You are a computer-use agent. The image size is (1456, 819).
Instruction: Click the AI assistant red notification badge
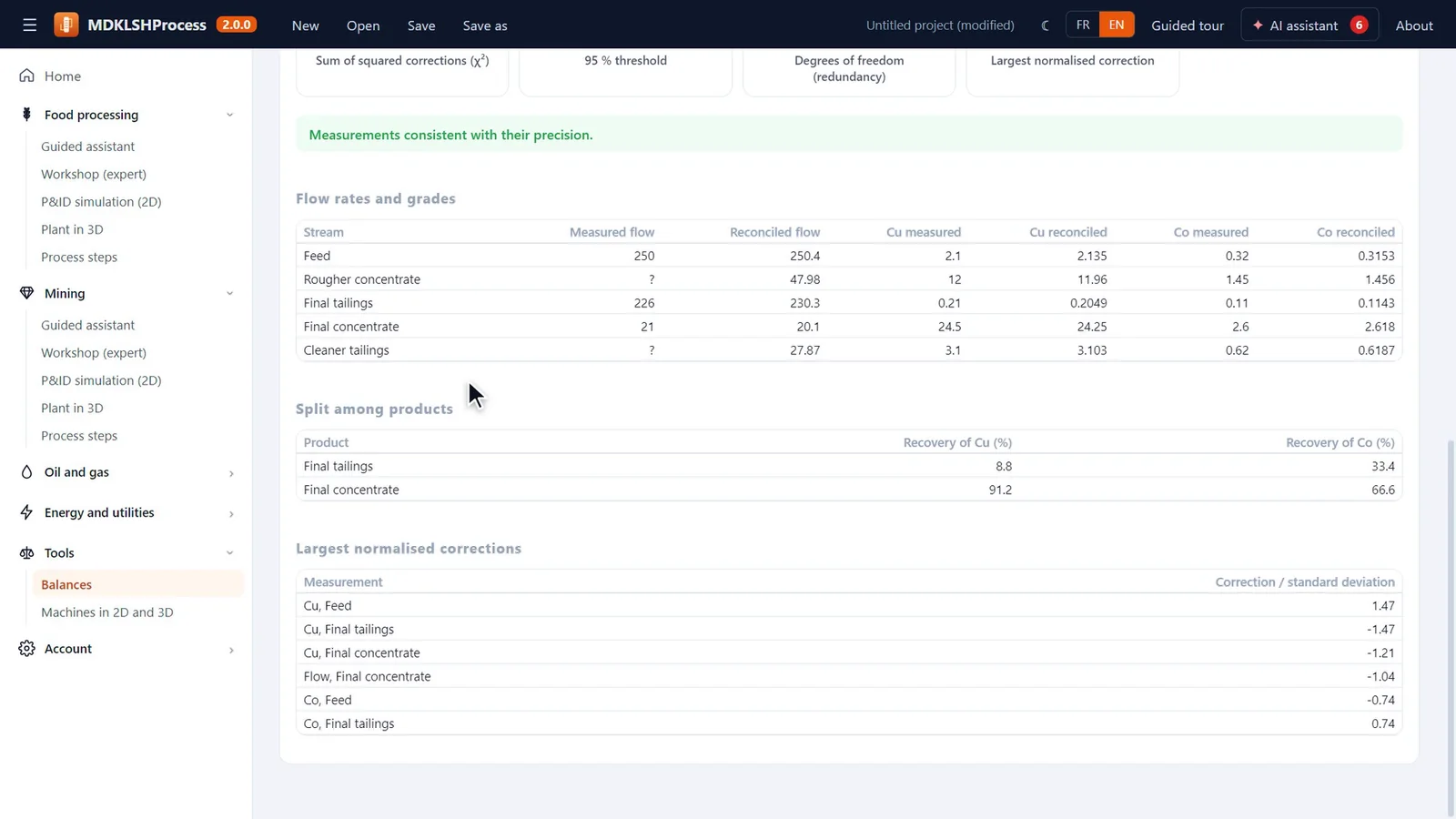(x=1359, y=25)
